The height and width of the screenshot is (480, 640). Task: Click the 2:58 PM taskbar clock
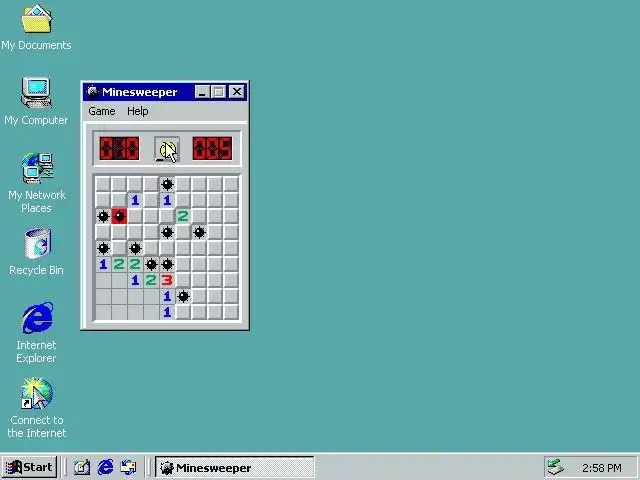602,468
